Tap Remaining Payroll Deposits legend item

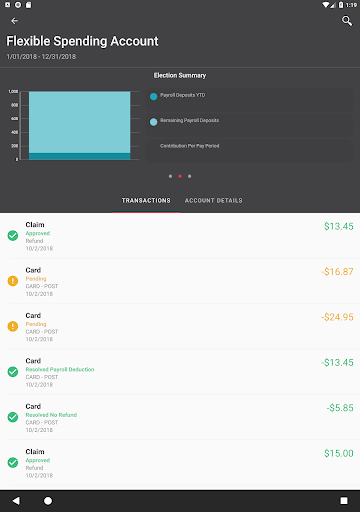249,125
